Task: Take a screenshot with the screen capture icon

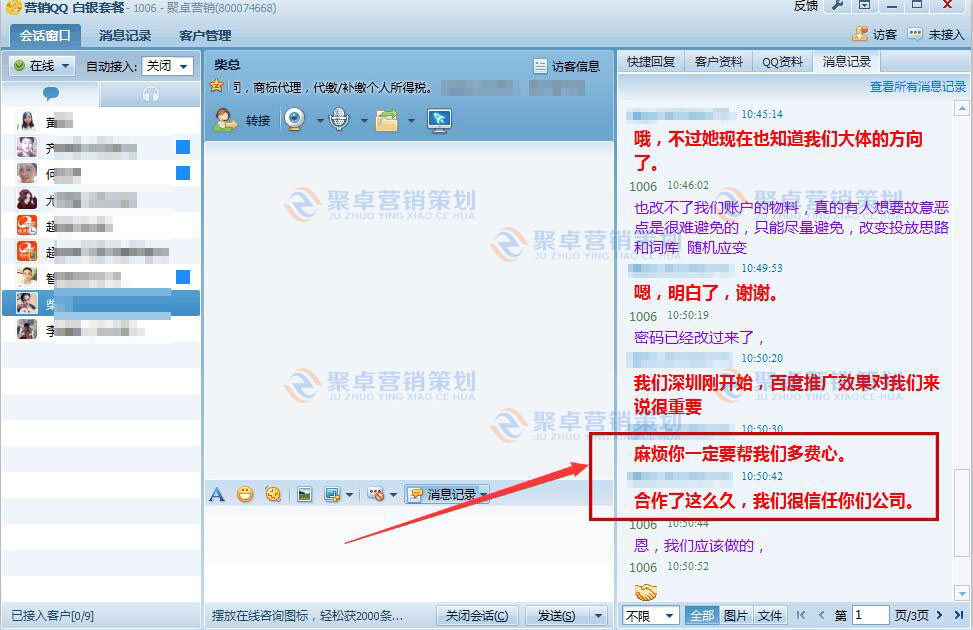Action: click(x=332, y=494)
